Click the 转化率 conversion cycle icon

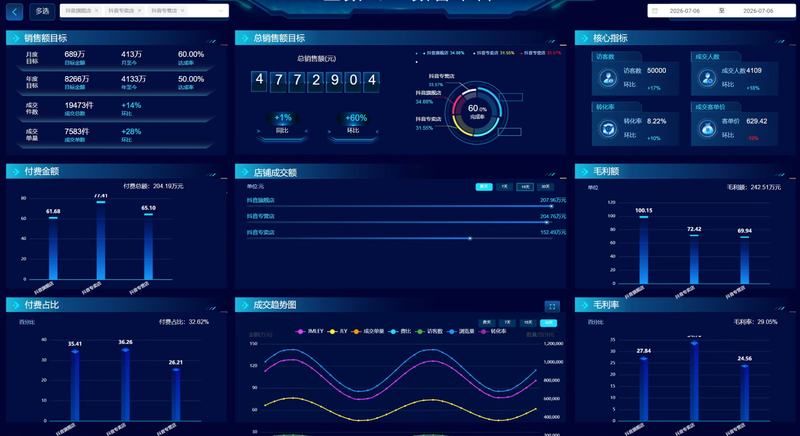pyautogui.click(x=608, y=129)
